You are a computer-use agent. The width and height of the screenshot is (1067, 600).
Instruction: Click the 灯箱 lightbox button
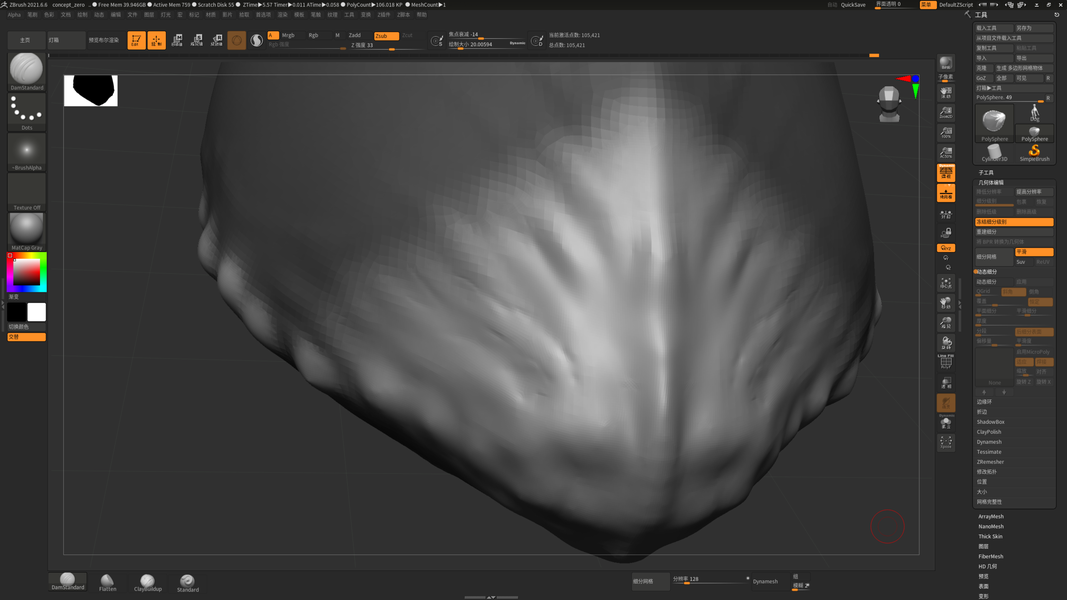[x=66, y=40]
